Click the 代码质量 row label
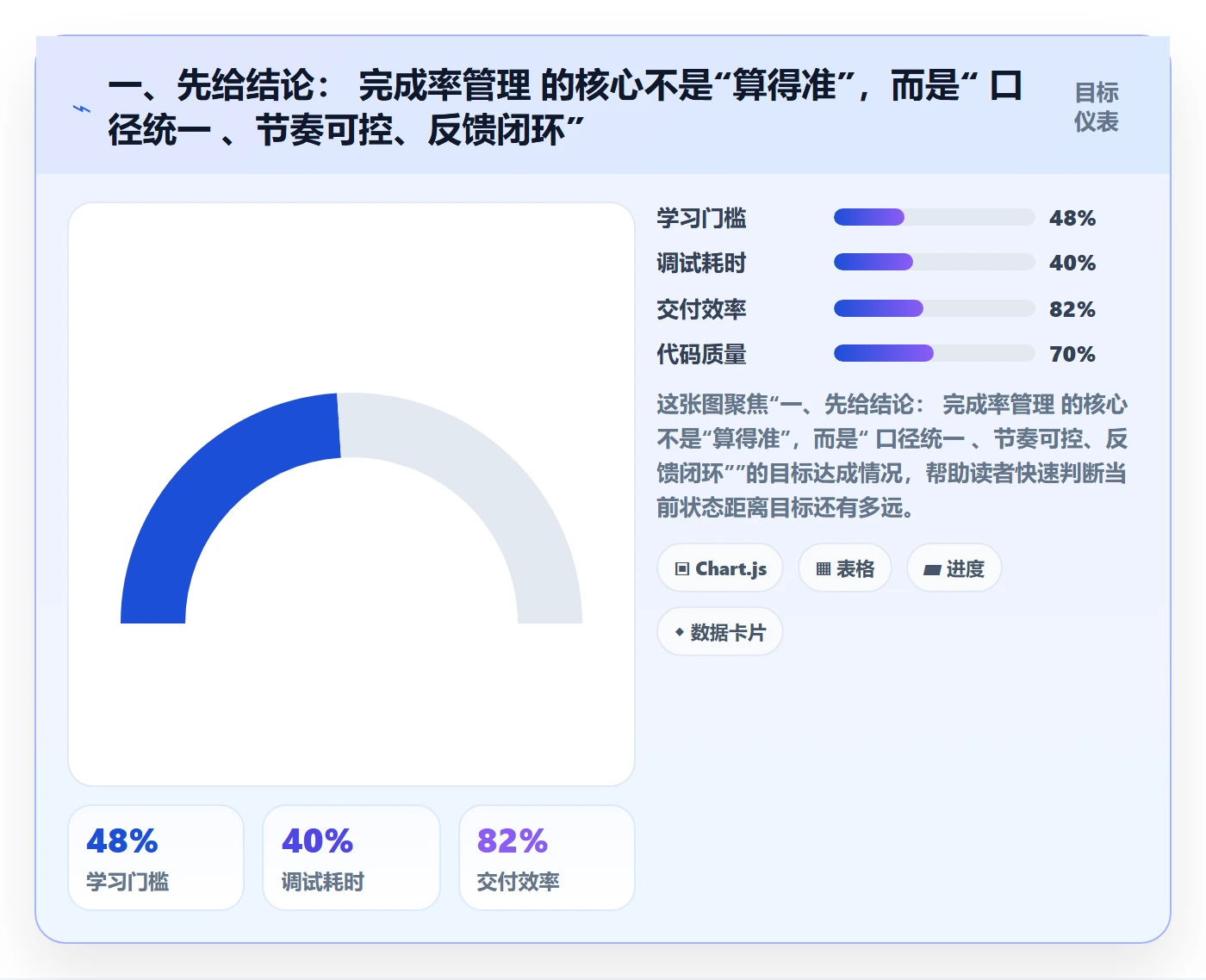1206x980 pixels. click(x=701, y=354)
